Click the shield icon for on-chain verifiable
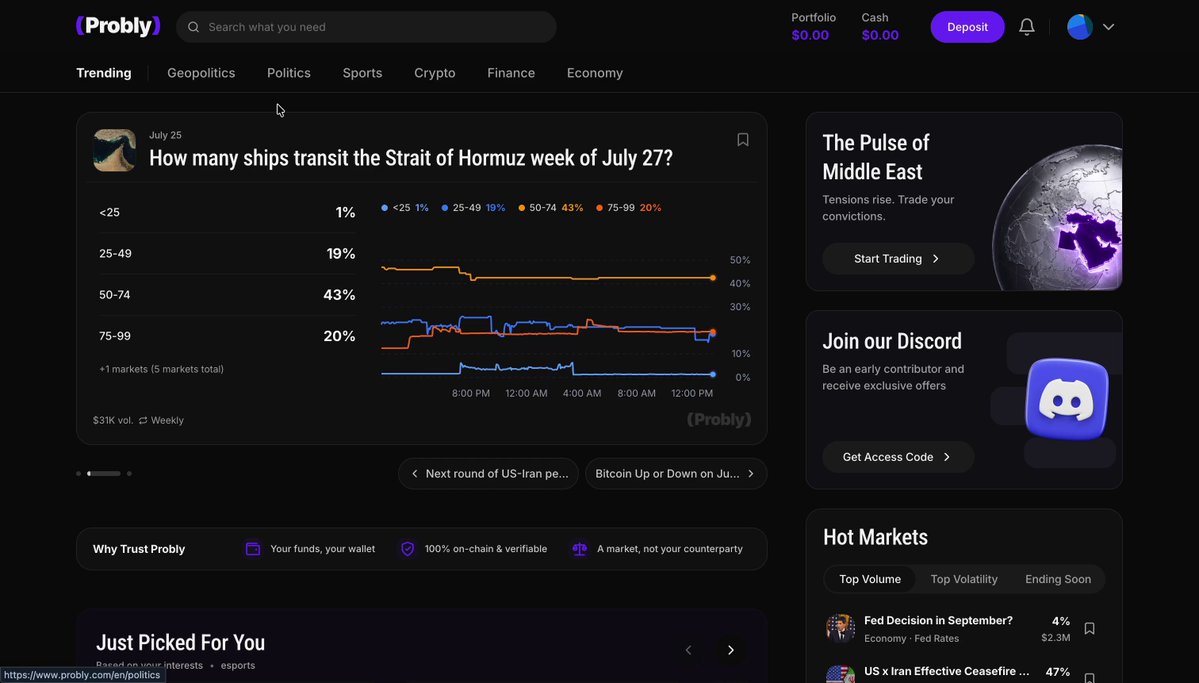1199x683 pixels. [x=408, y=548]
